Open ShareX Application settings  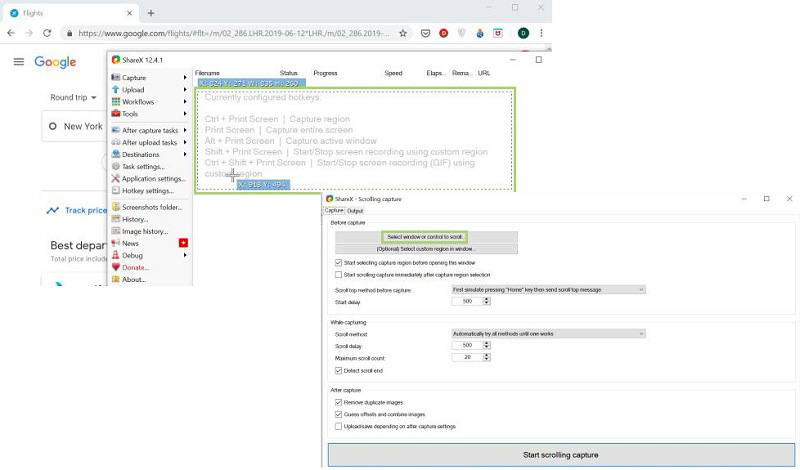153,179
